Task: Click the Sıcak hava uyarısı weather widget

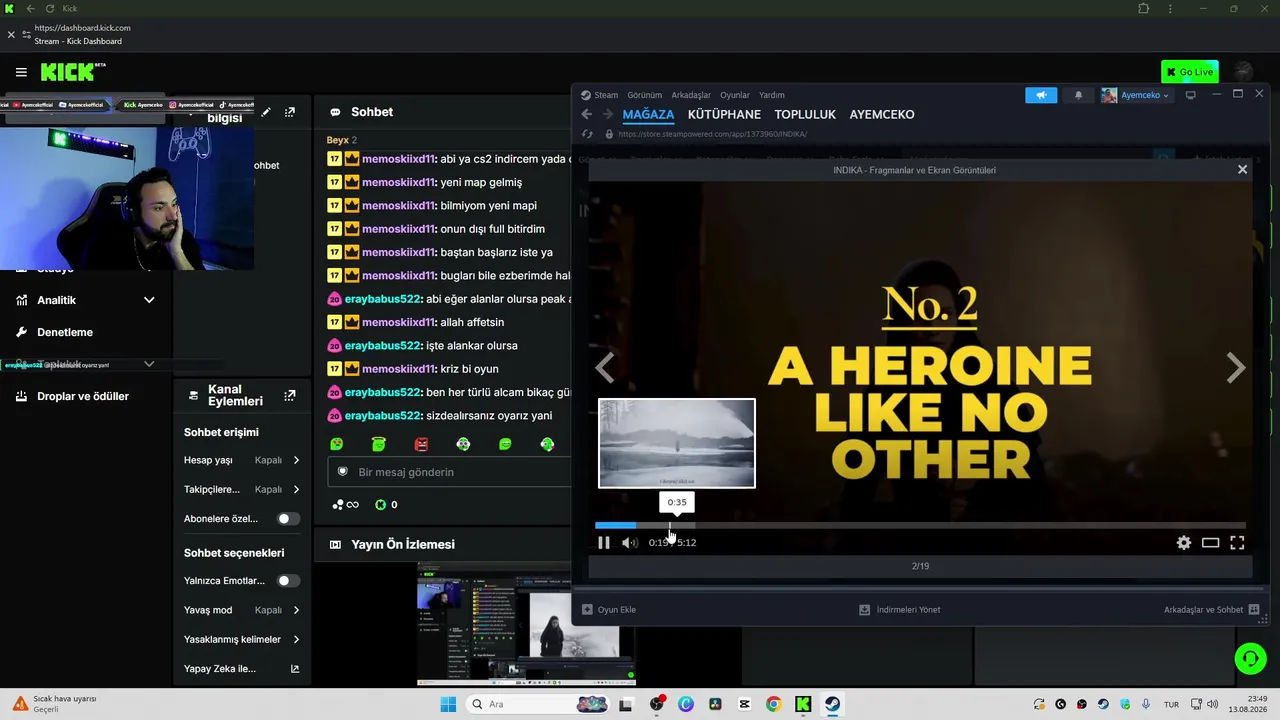Action: click(56, 704)
